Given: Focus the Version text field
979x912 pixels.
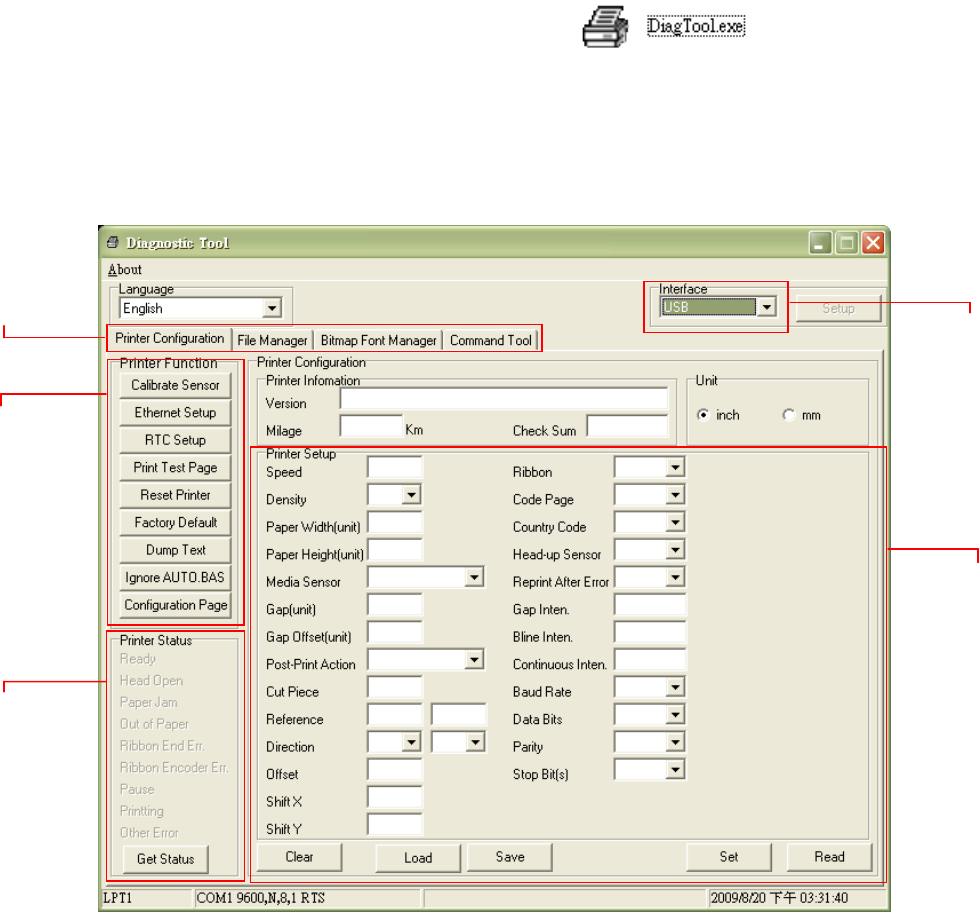Looking at the screenshot, I should 504,400.
